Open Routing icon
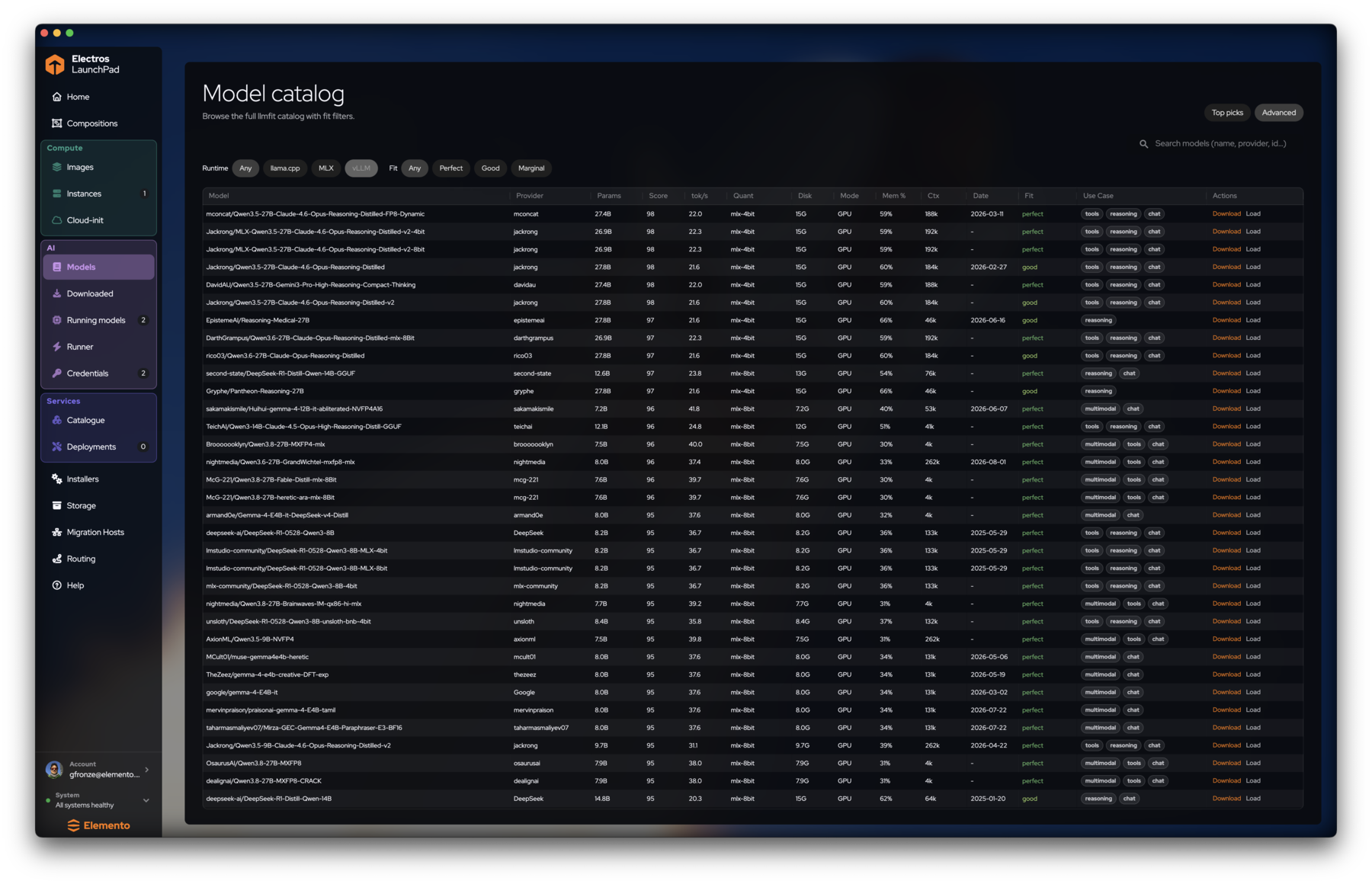The height and width of the screenshot is (884, 1372). tap(56, 559)
